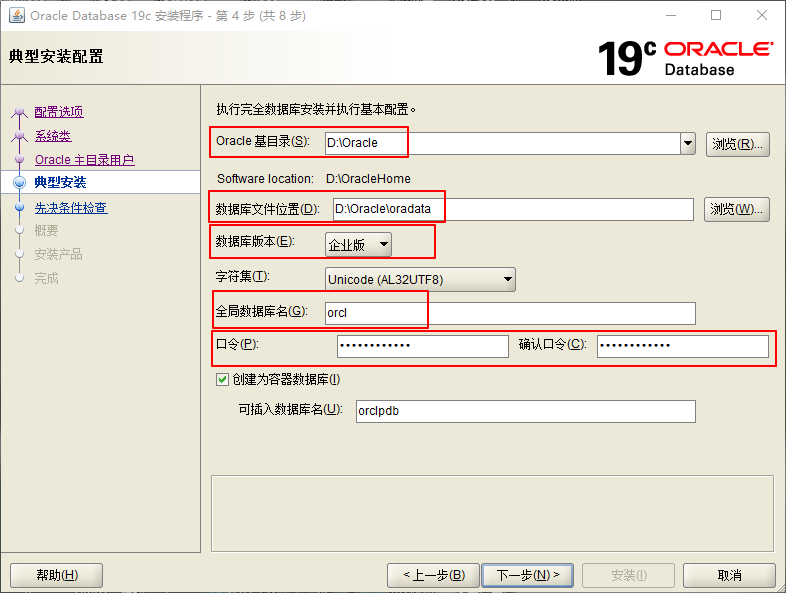786x593 pixels.
Task: Go back with 上一步(B) button
Action: coord(434,575)
